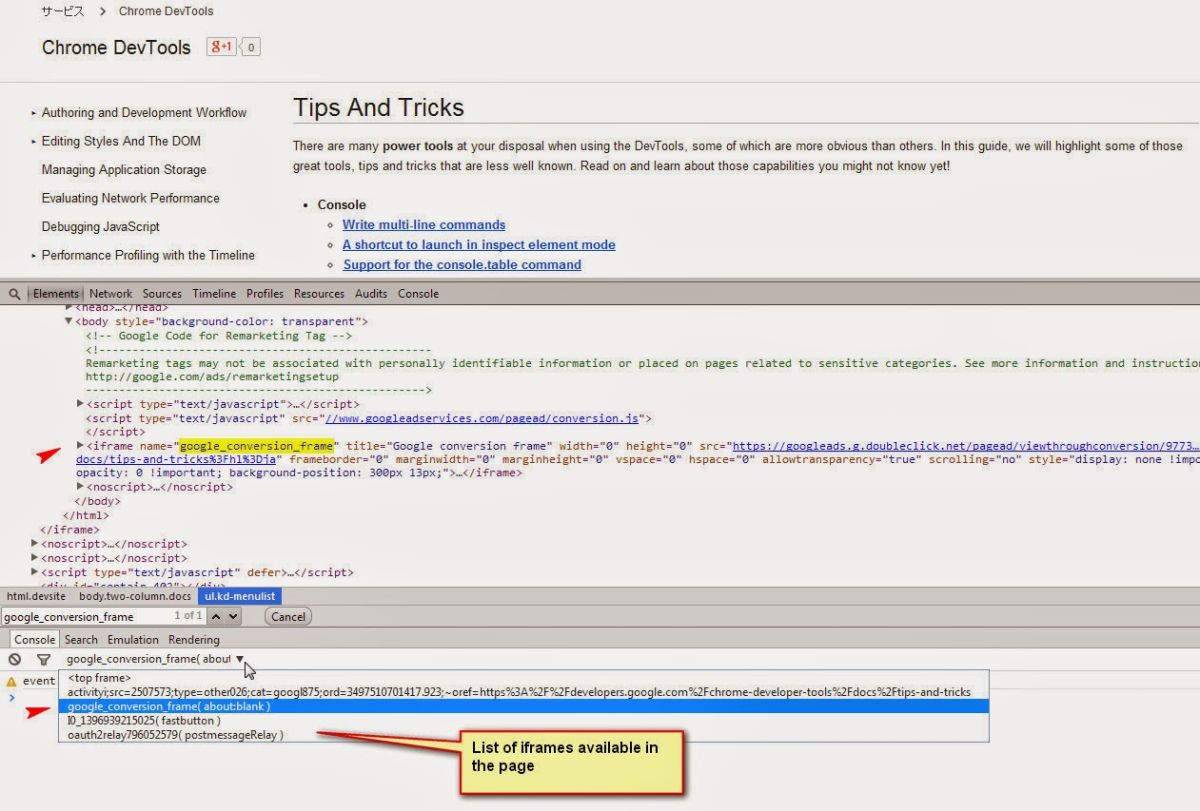The image size is (1200, 811).
Task: Click the +1 count box showing 0
Action: 251,47
